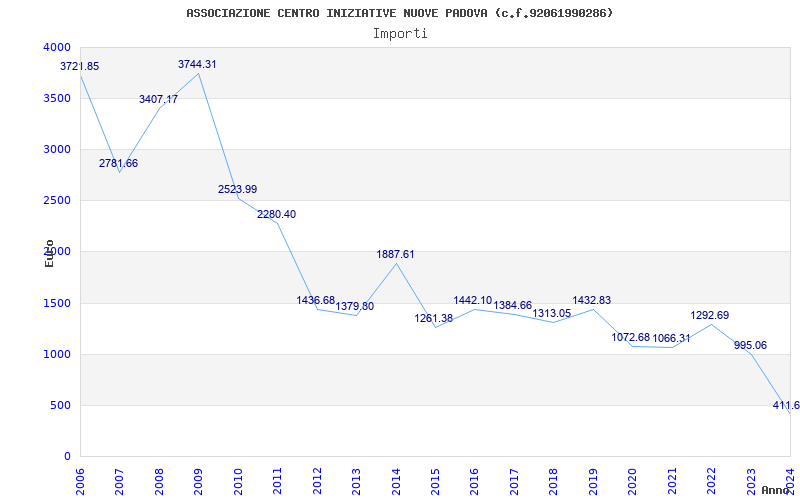
Task: Click the x-axis year 2011
Action: pyautogui.click(x=277, y=482)
